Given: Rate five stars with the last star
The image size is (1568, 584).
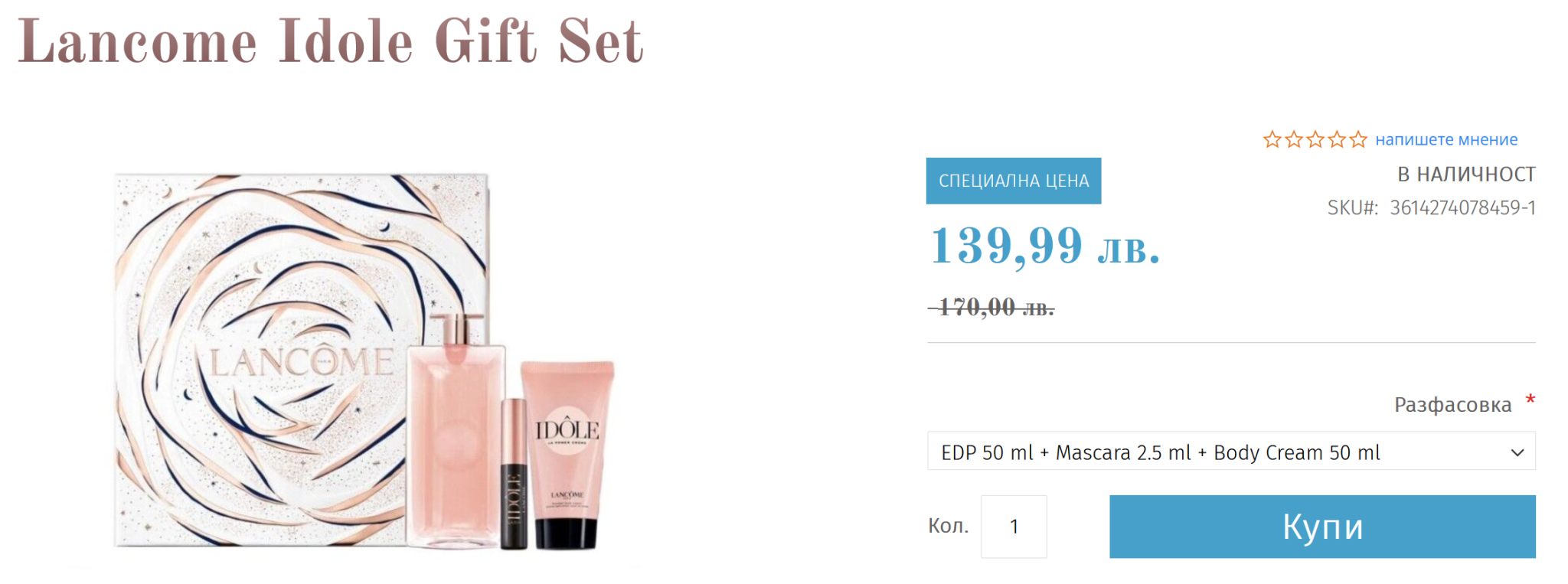Looking at the screenshot, I should 1358,139.
